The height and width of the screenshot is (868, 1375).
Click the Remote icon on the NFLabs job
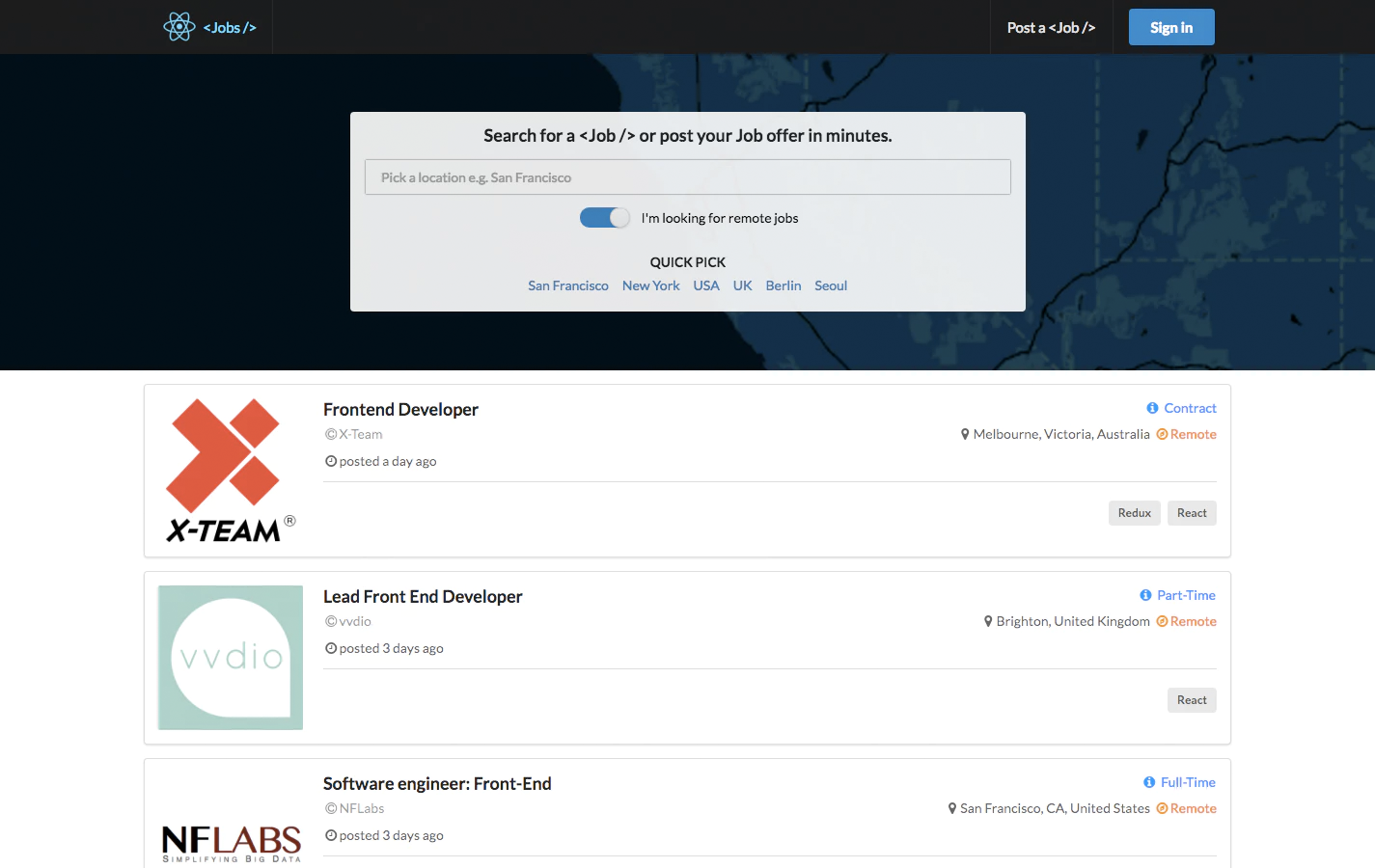[1160, 808]
